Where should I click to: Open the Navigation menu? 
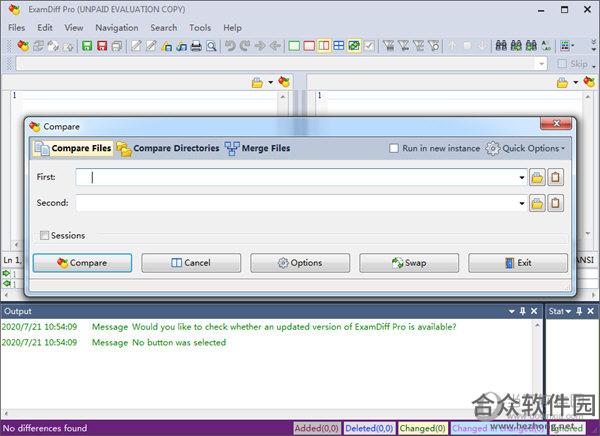[x=117, y=28]
